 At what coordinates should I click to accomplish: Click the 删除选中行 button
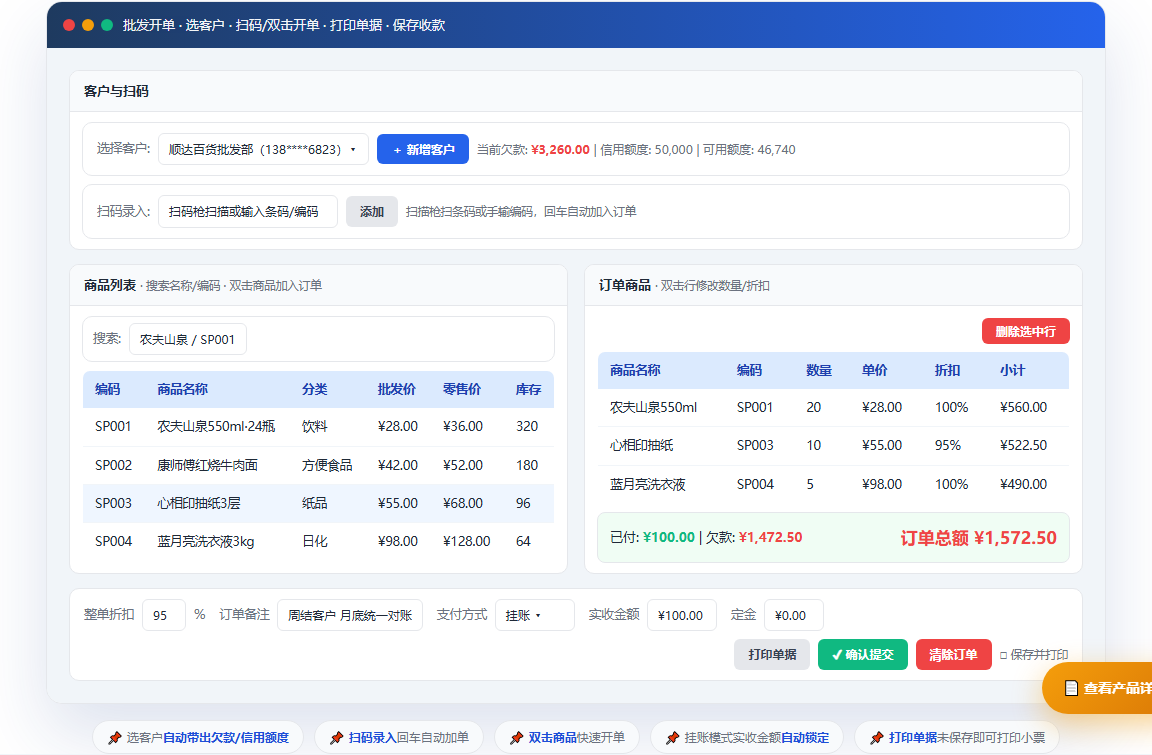click(x=1026, y=331)
